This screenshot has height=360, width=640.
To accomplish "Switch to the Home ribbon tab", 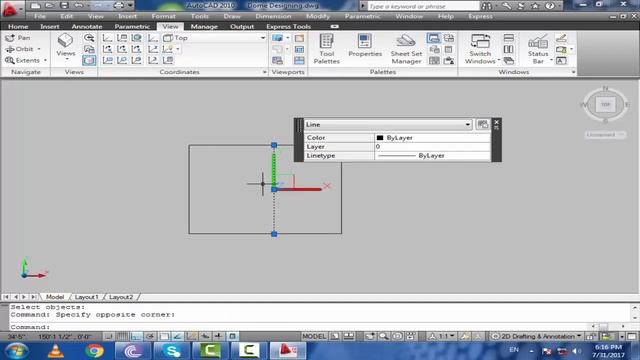I will click(18, 27).
